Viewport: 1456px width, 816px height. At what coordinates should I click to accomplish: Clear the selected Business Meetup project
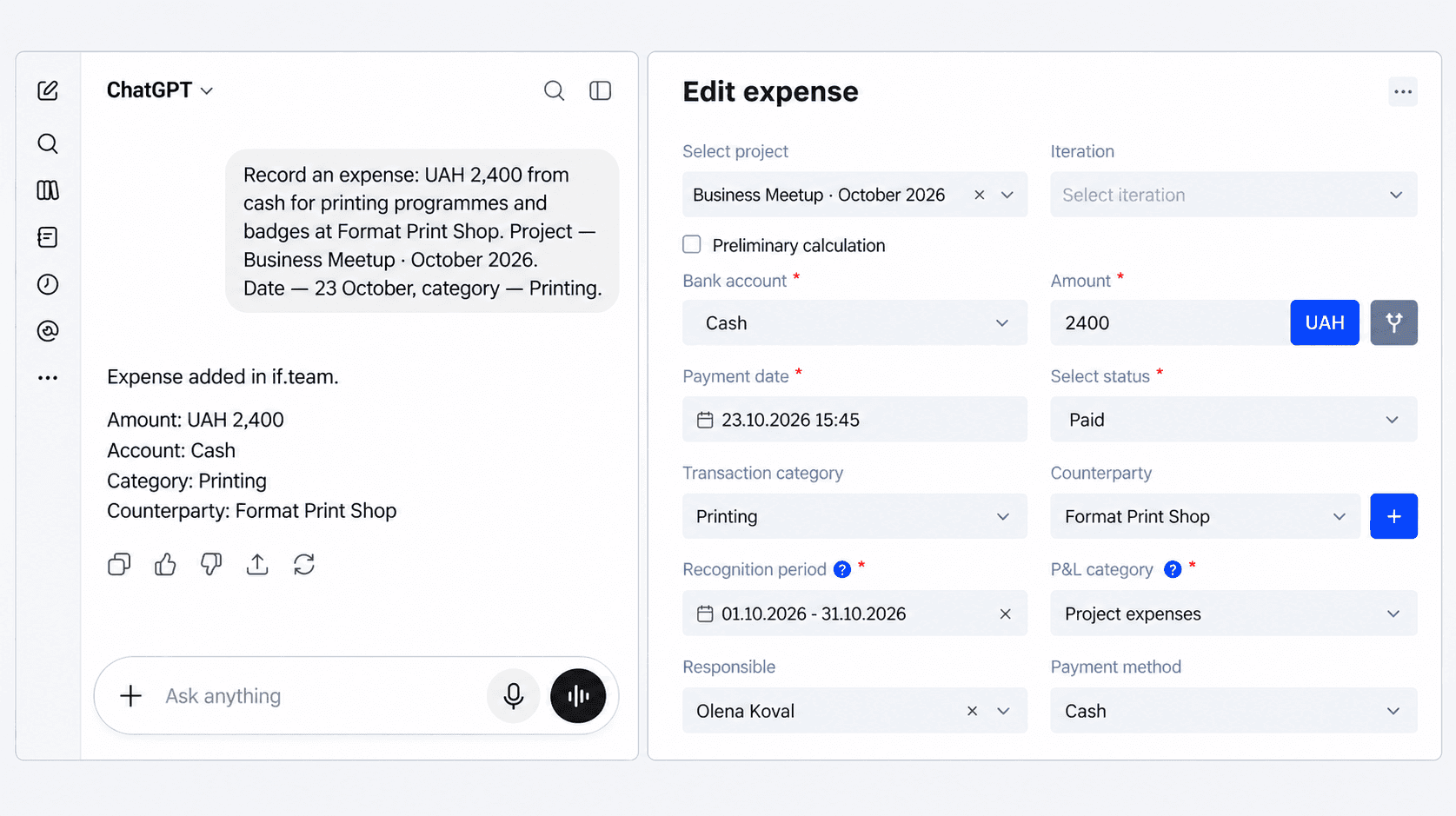pos(980,195)
